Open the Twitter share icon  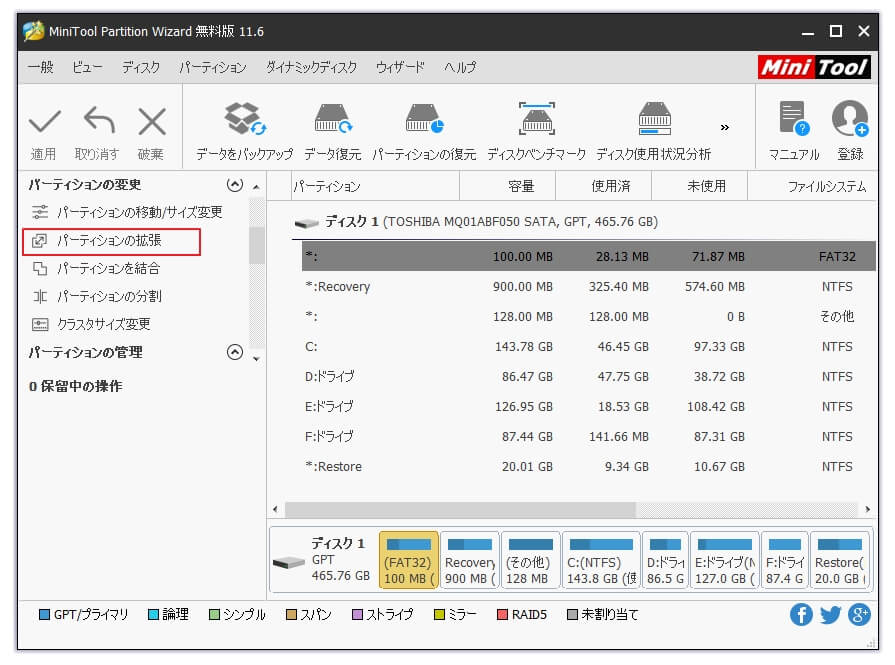831,615
